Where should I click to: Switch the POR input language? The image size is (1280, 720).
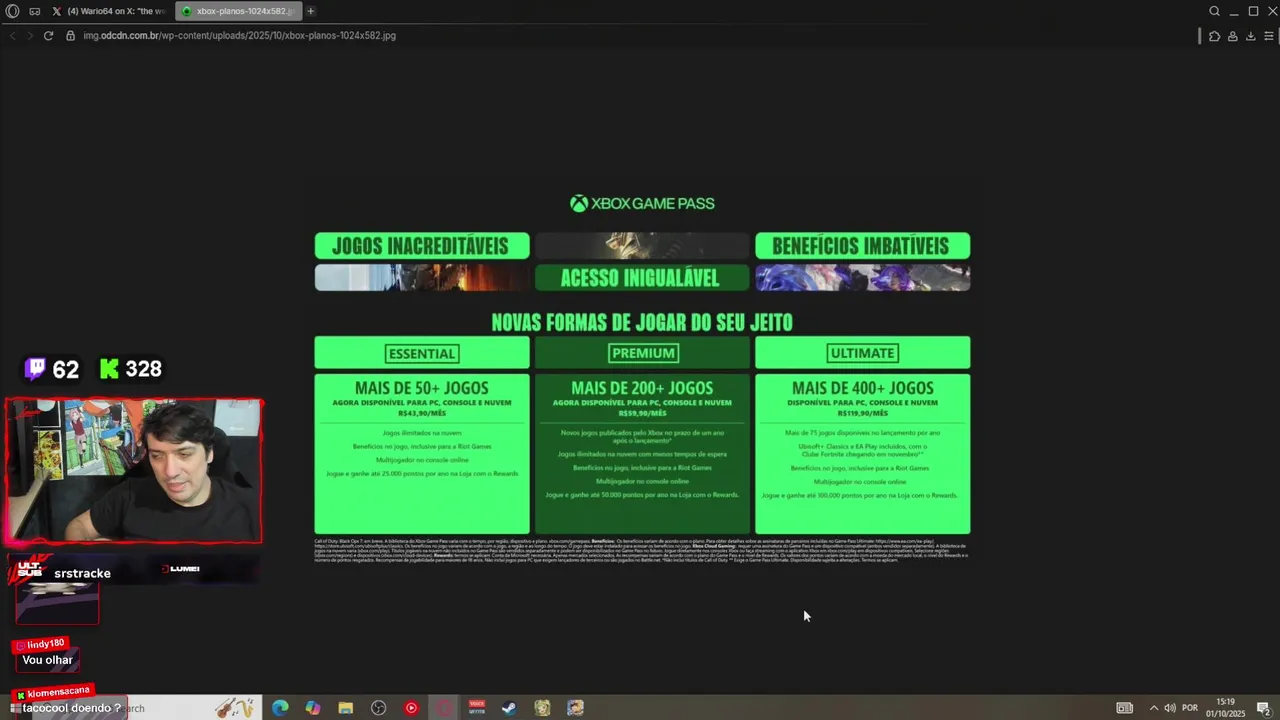[x=1190, y=708]
